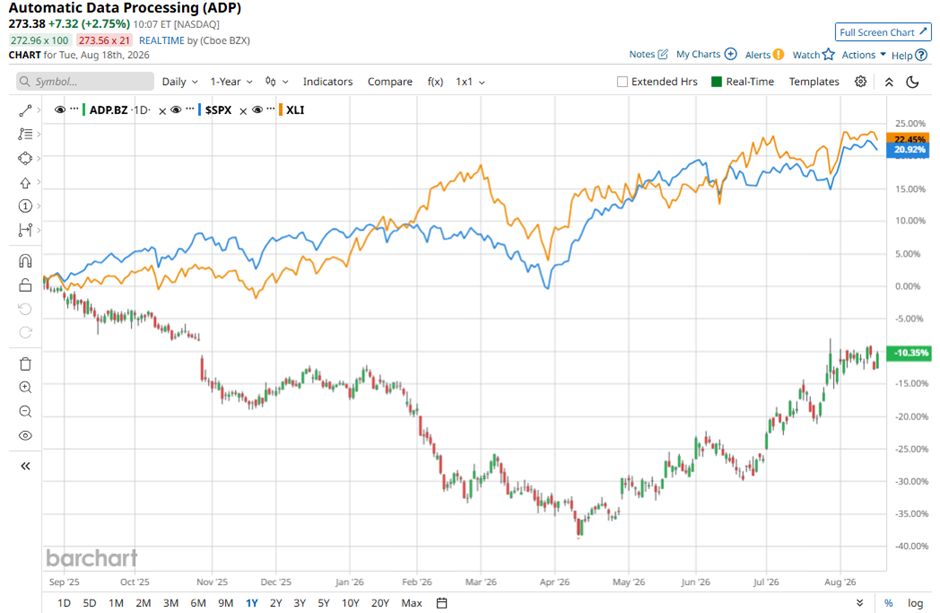Select the numbered label annotation tool
Viewport: 940px width, 613px height.
click(25, 206)
